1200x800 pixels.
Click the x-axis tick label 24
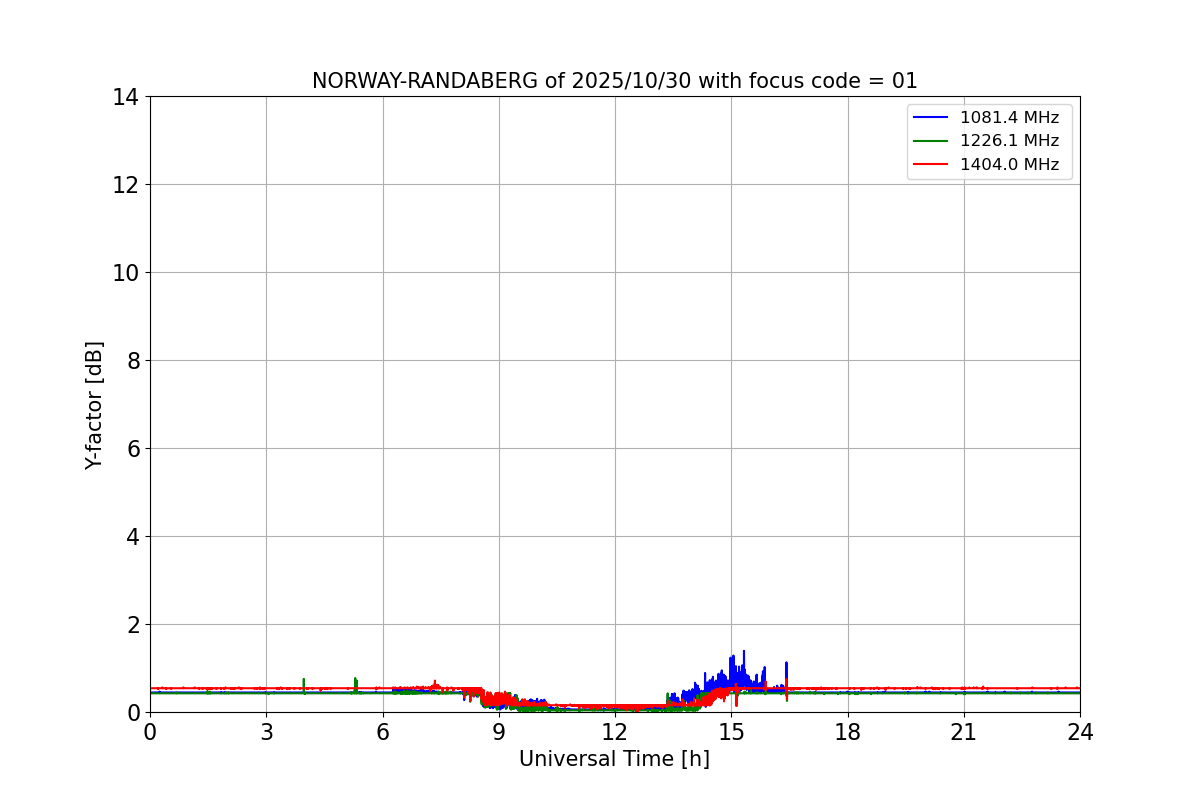coord(1080,732)
